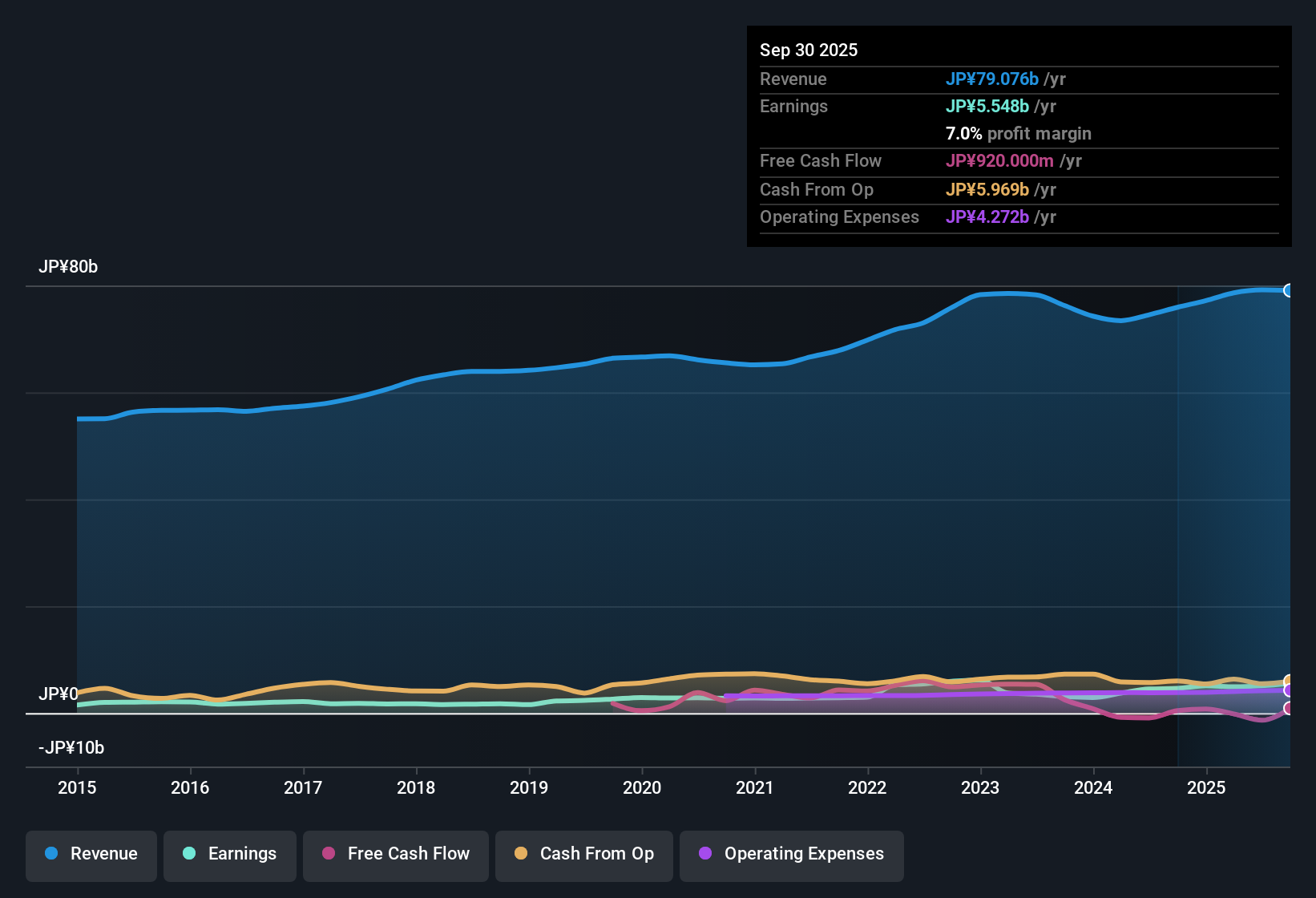The width and height of the screenshot is (1316, 898).
Task: Click the JP¥79.076b revenue value
Action: (x=992, y=79)
